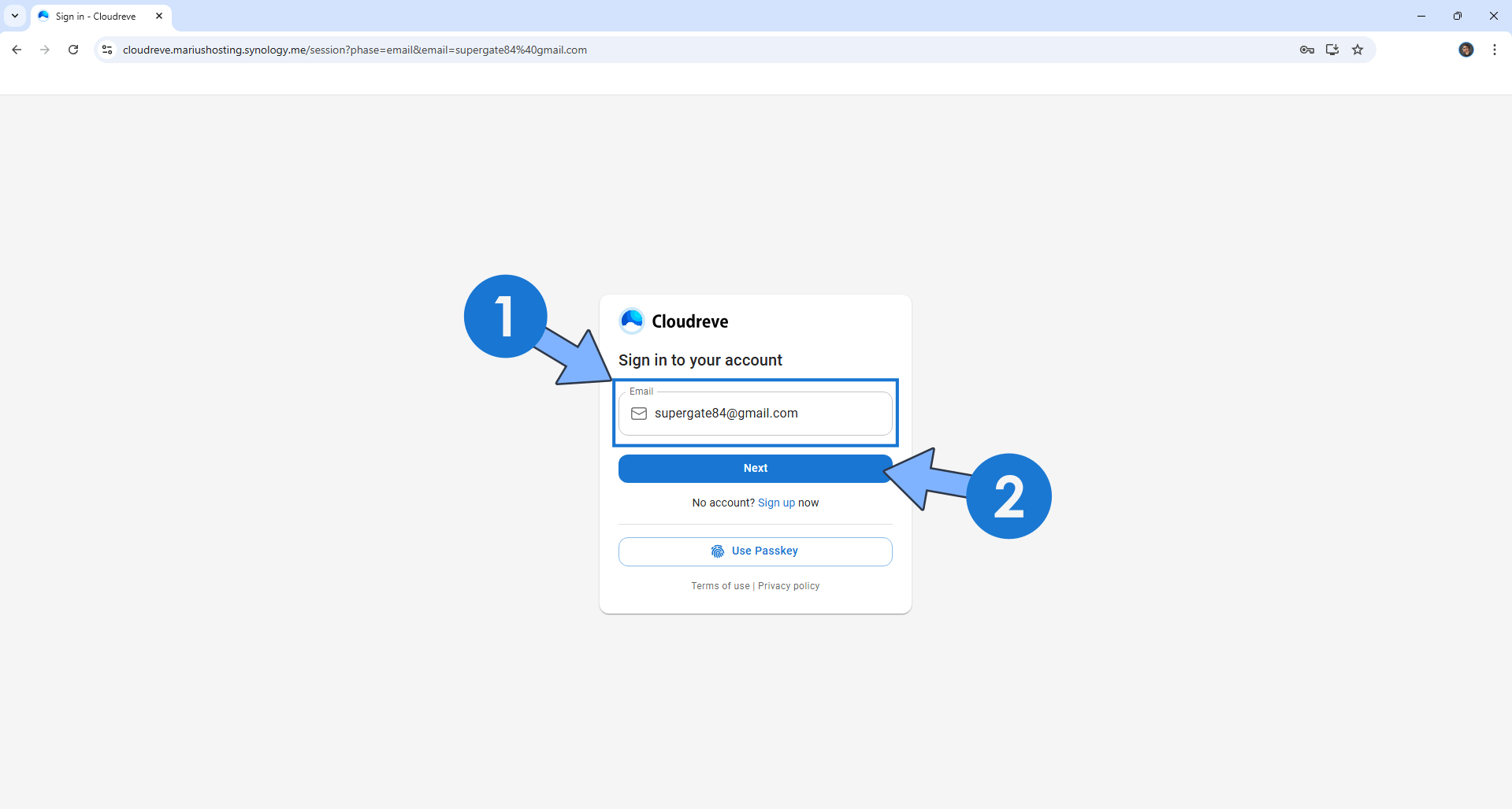Expand the tab search dropdown arrow
This screenshot has height=809, width=1512.
coord(14,16)
